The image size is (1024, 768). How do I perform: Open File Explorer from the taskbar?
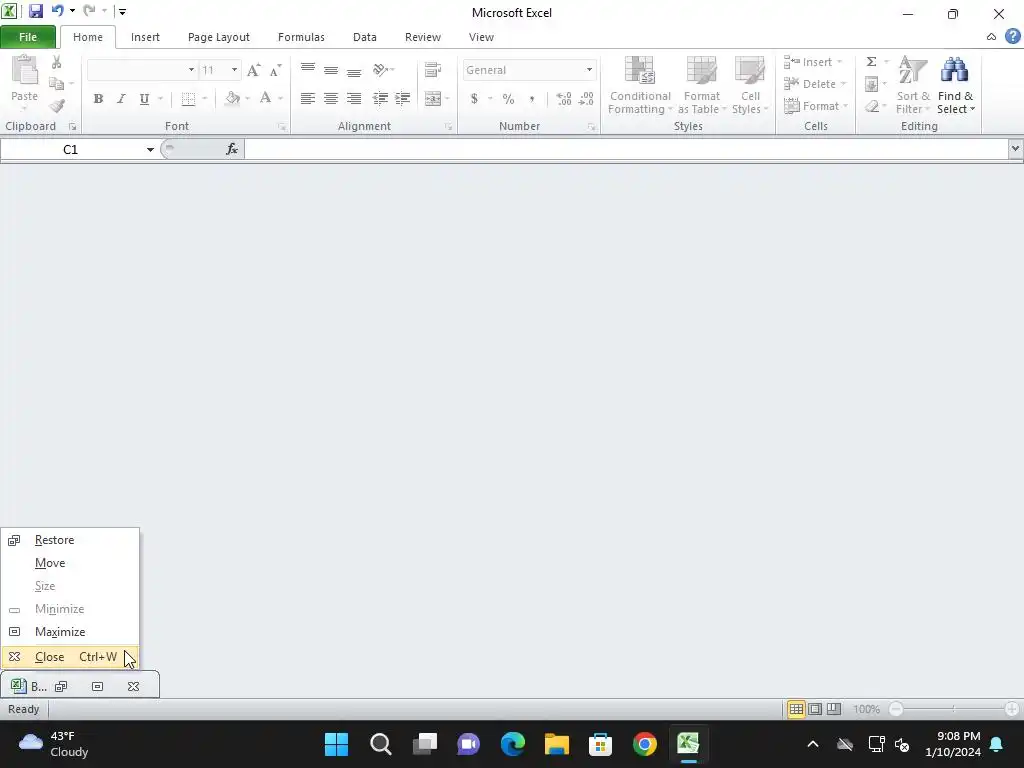pos(556,744)
